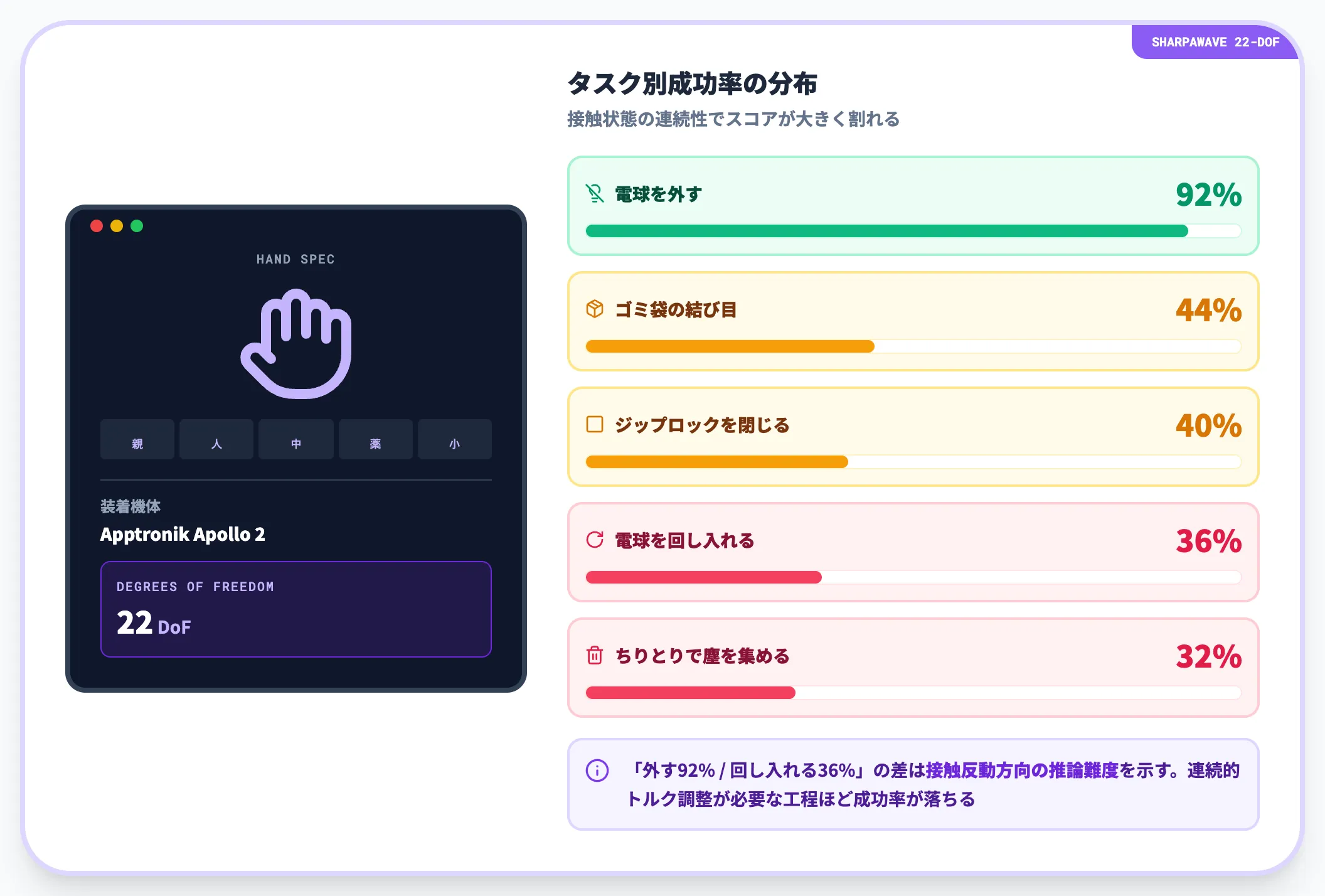Click the ちりとりで塵を集める task label
Image resolution: width=1325 pixels, height=896 pixels.
click(x=702, y=656)
